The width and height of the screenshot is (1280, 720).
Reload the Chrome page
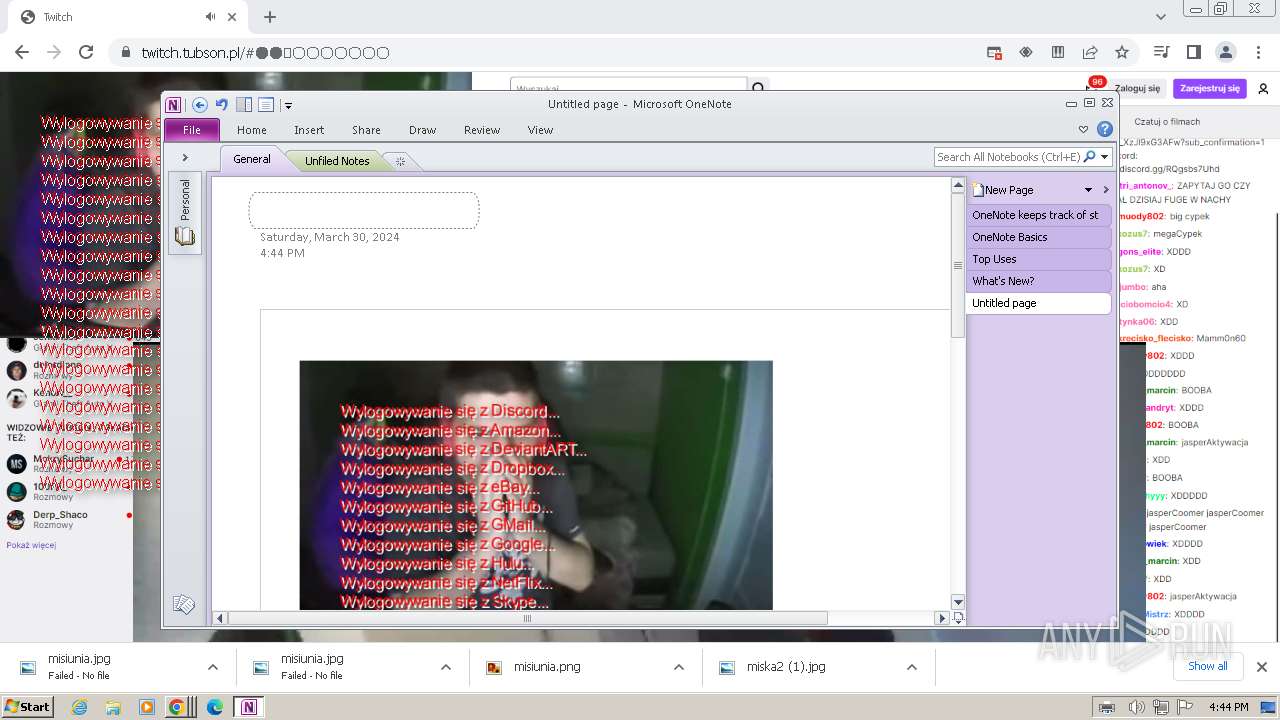pos(86,52)
